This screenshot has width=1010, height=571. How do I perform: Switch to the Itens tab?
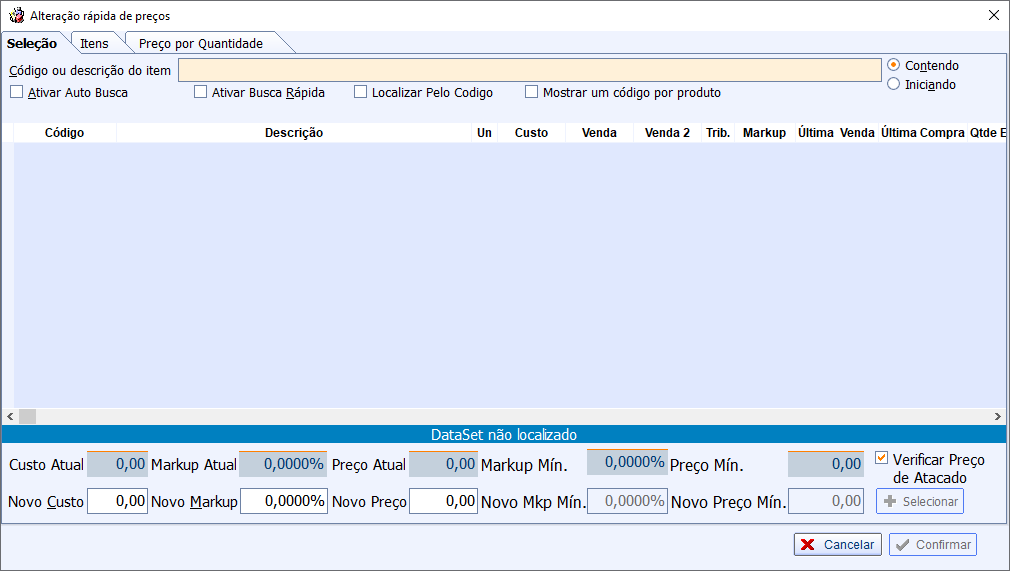point(94,44)
